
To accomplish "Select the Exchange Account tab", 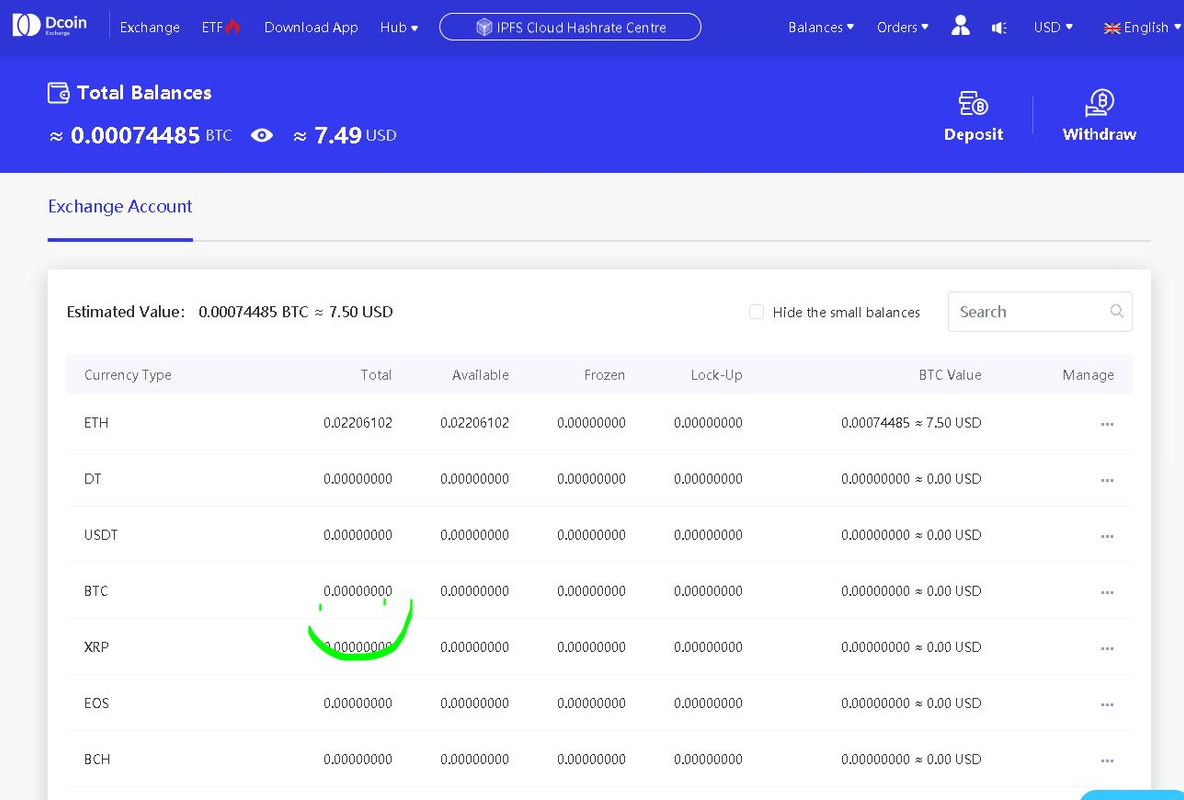I will (120, 206).
